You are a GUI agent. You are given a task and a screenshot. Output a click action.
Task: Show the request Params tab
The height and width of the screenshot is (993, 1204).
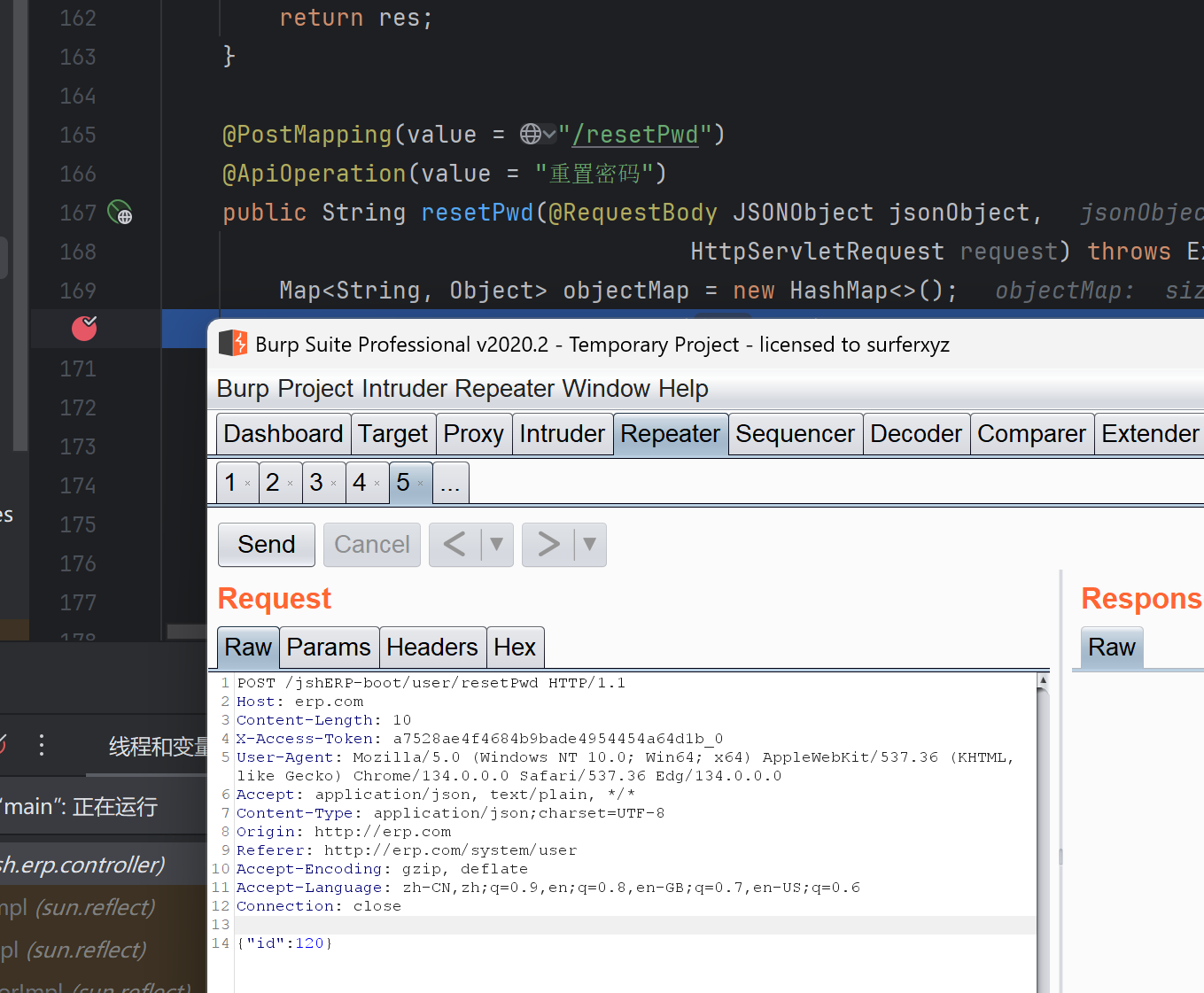pyautogui.click(x=329, y=648)
